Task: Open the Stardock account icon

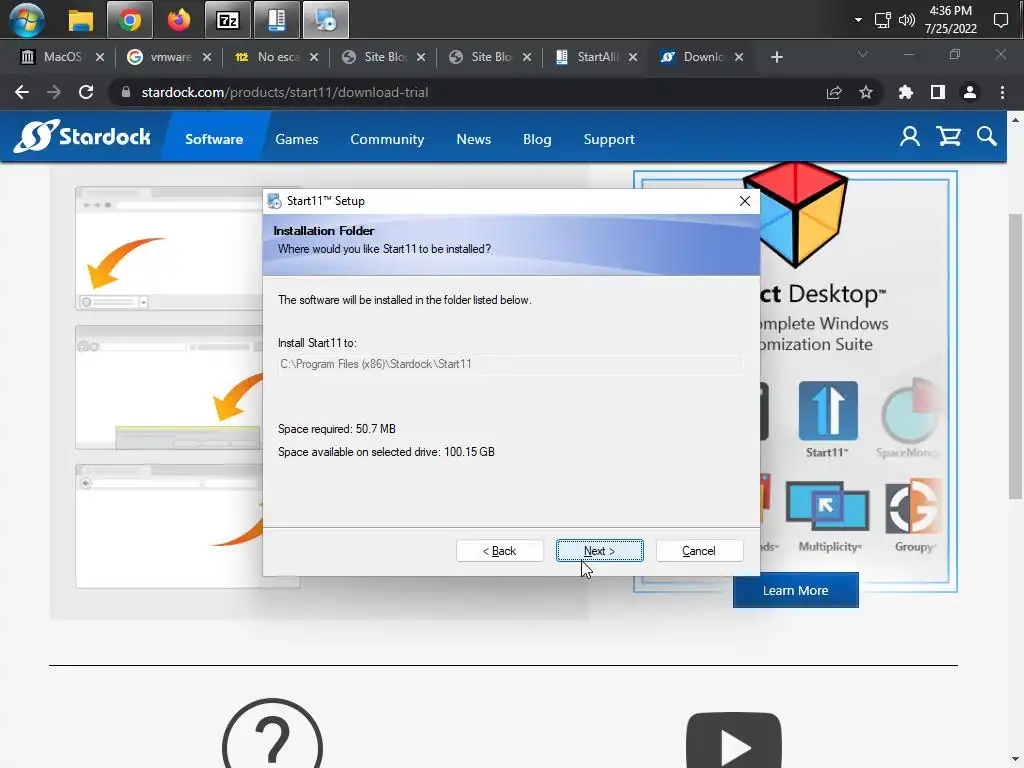Action: pos(910,136)
